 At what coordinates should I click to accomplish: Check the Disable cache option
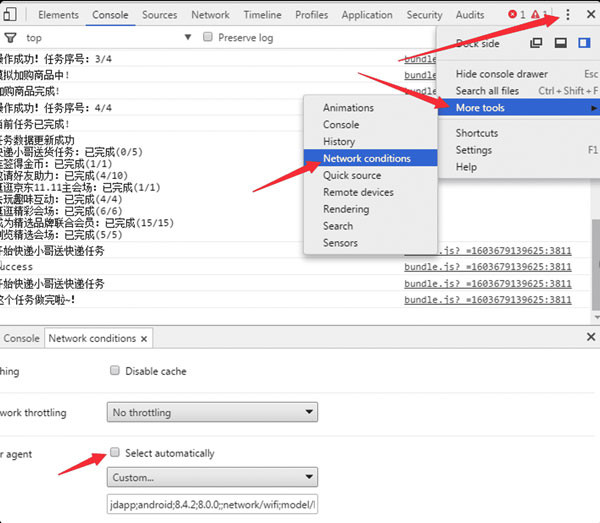115,371
